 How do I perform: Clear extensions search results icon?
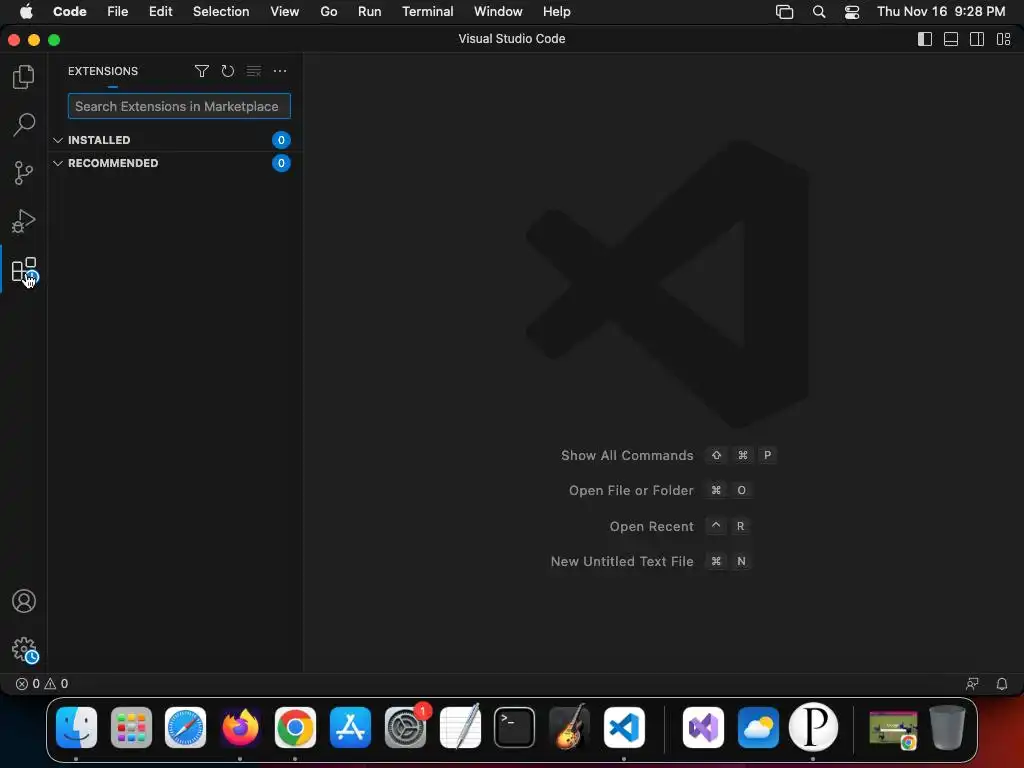point(253,71)
